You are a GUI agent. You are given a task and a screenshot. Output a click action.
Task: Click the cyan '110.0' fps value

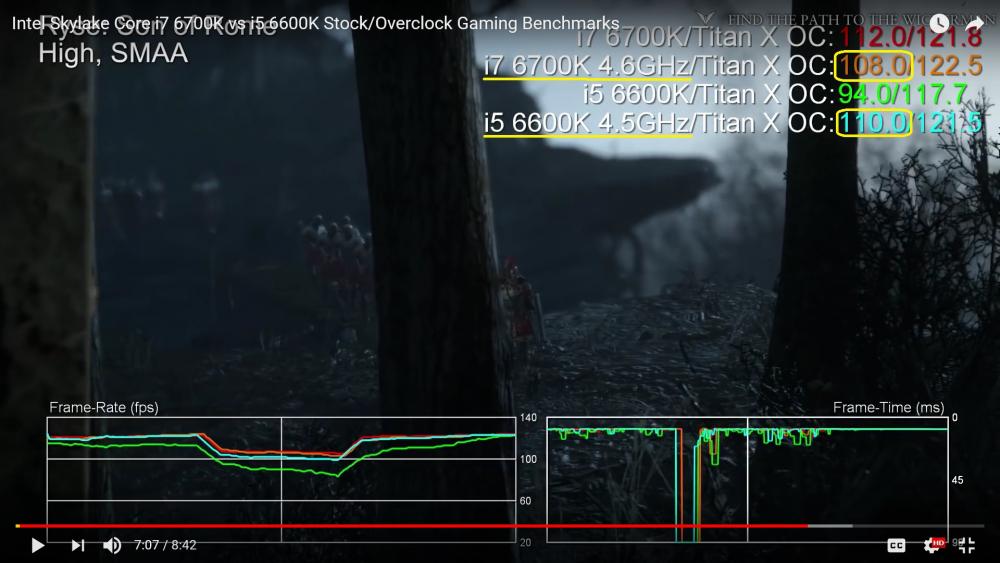(874, 122)
